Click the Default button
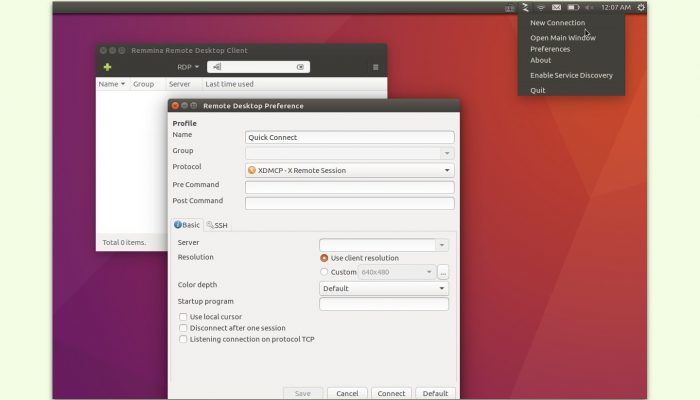Screen dimensions: 700x400 (435, 393)
